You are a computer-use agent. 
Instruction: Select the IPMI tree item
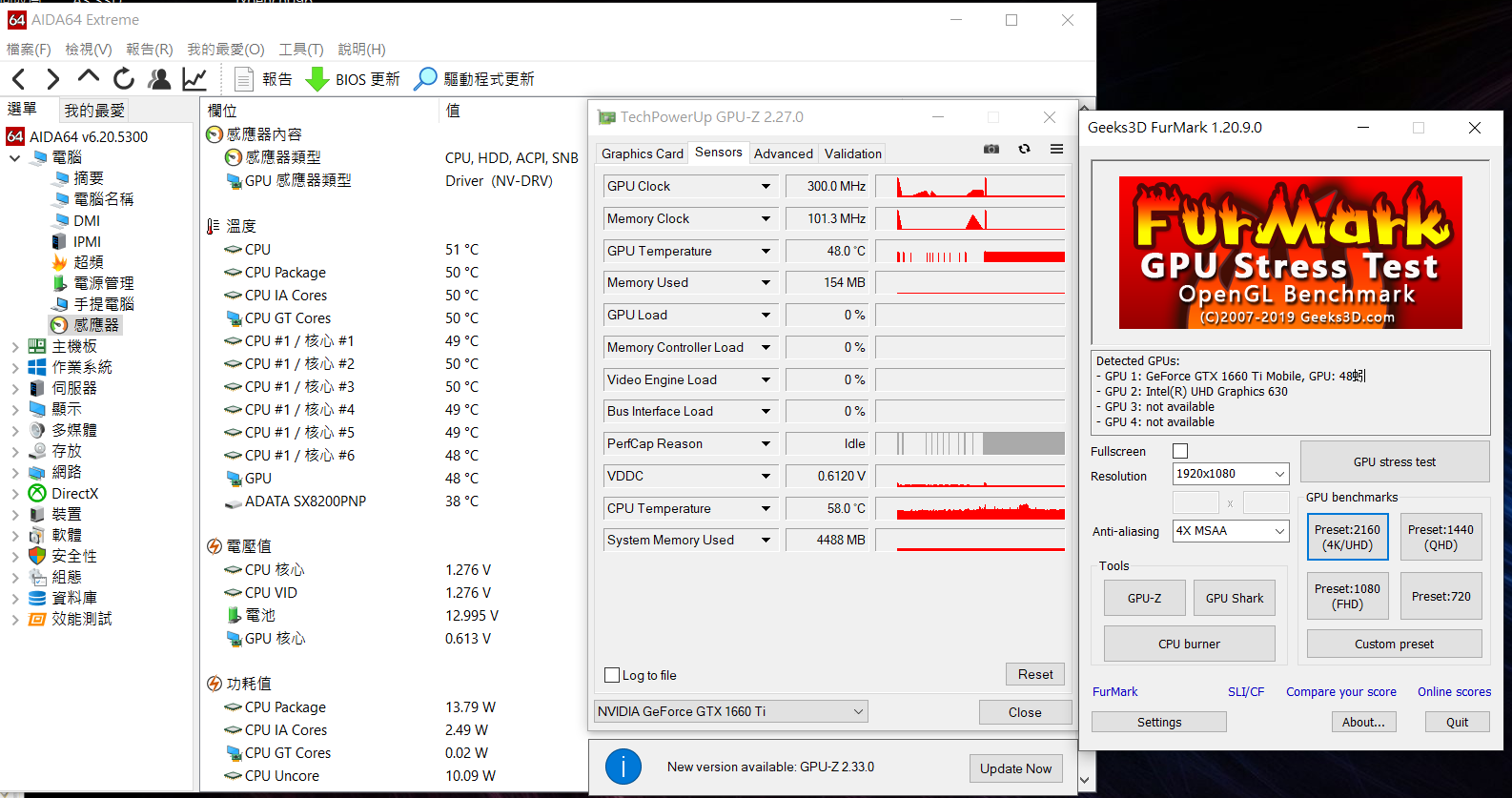[77, 241]
